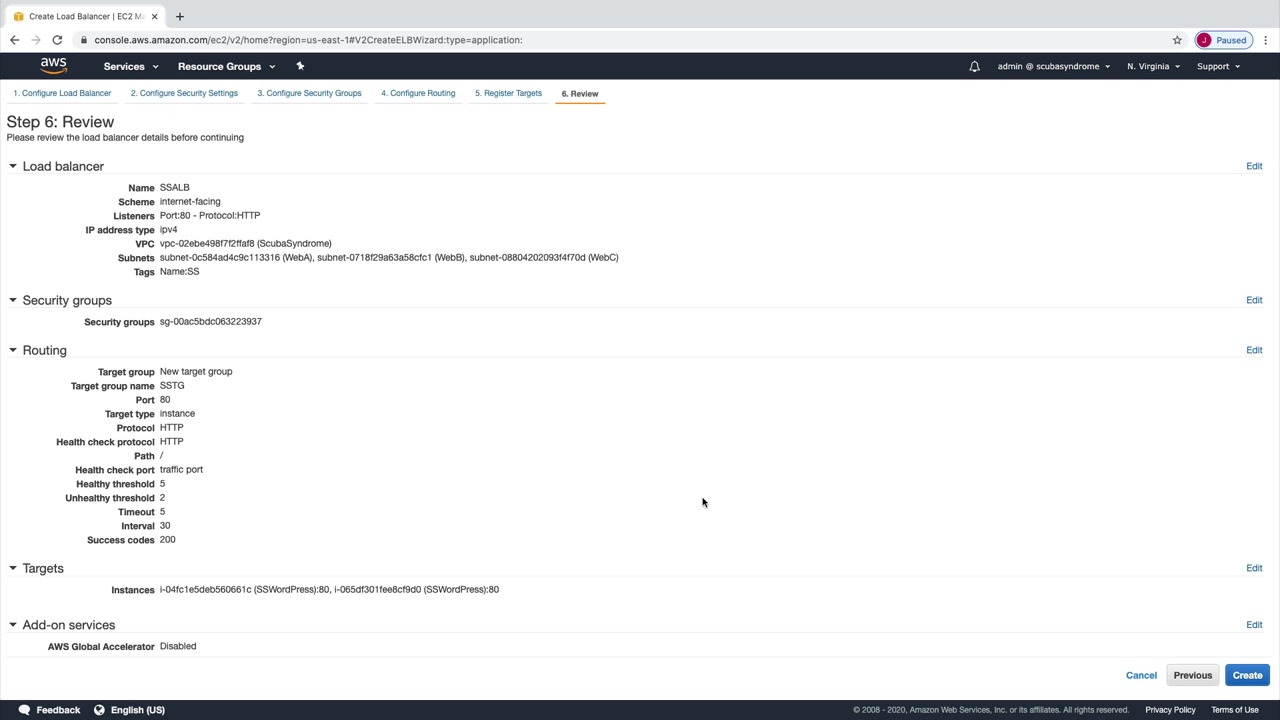Image resolution: width=1280 pixels, height=720 pixels.
Task: Click the Tags value Name:SS
Action: point(179,271)
